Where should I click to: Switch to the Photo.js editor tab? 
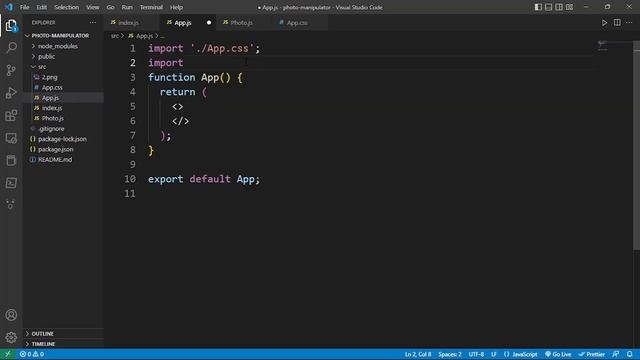[x=244, y=23]
